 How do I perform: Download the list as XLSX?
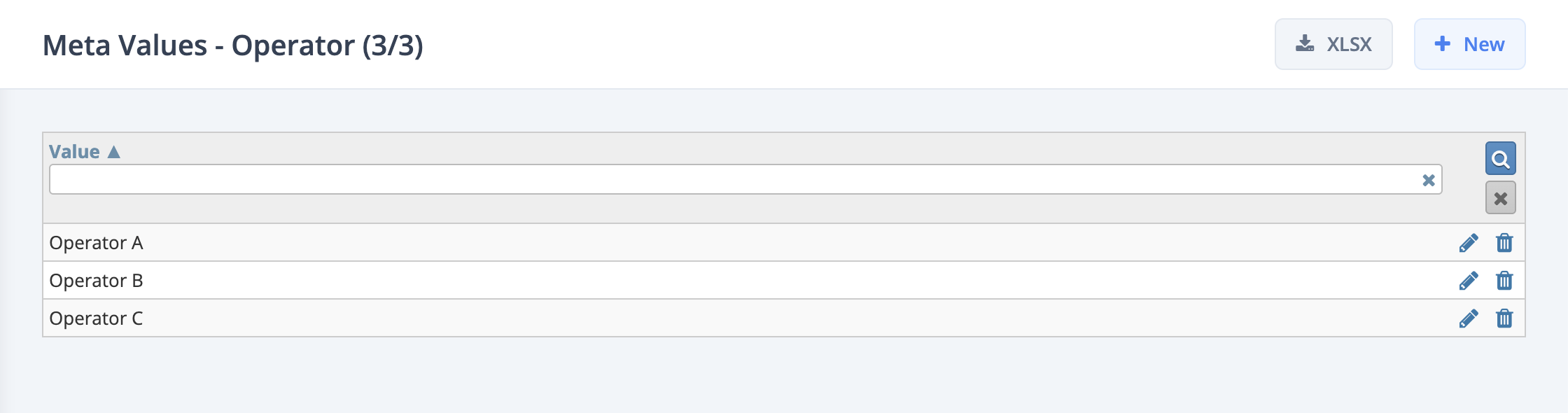click(x=1333, y=43)
